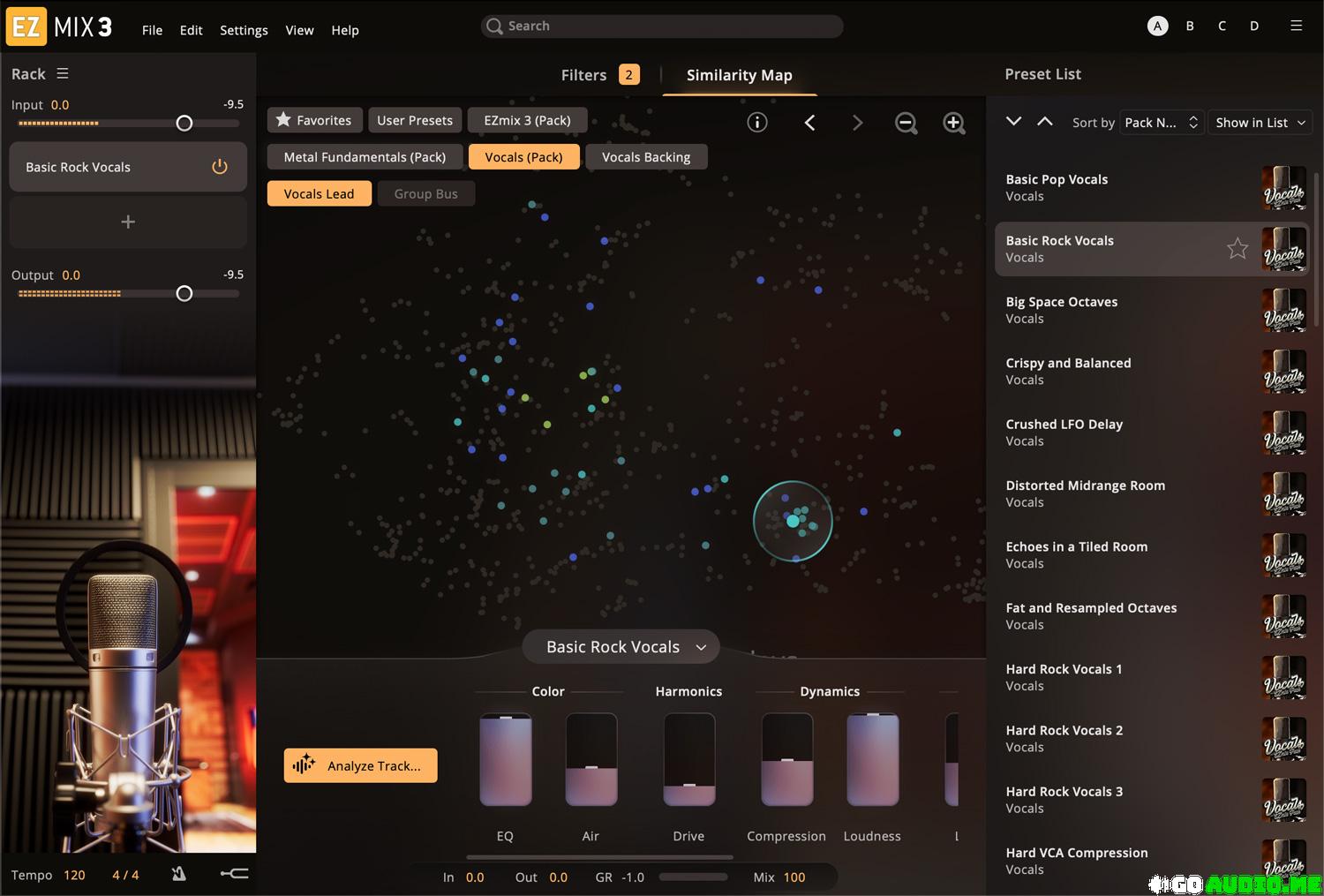Select the Crispy and Balanced preset
1324x896 pixels.
(1151, 371)
